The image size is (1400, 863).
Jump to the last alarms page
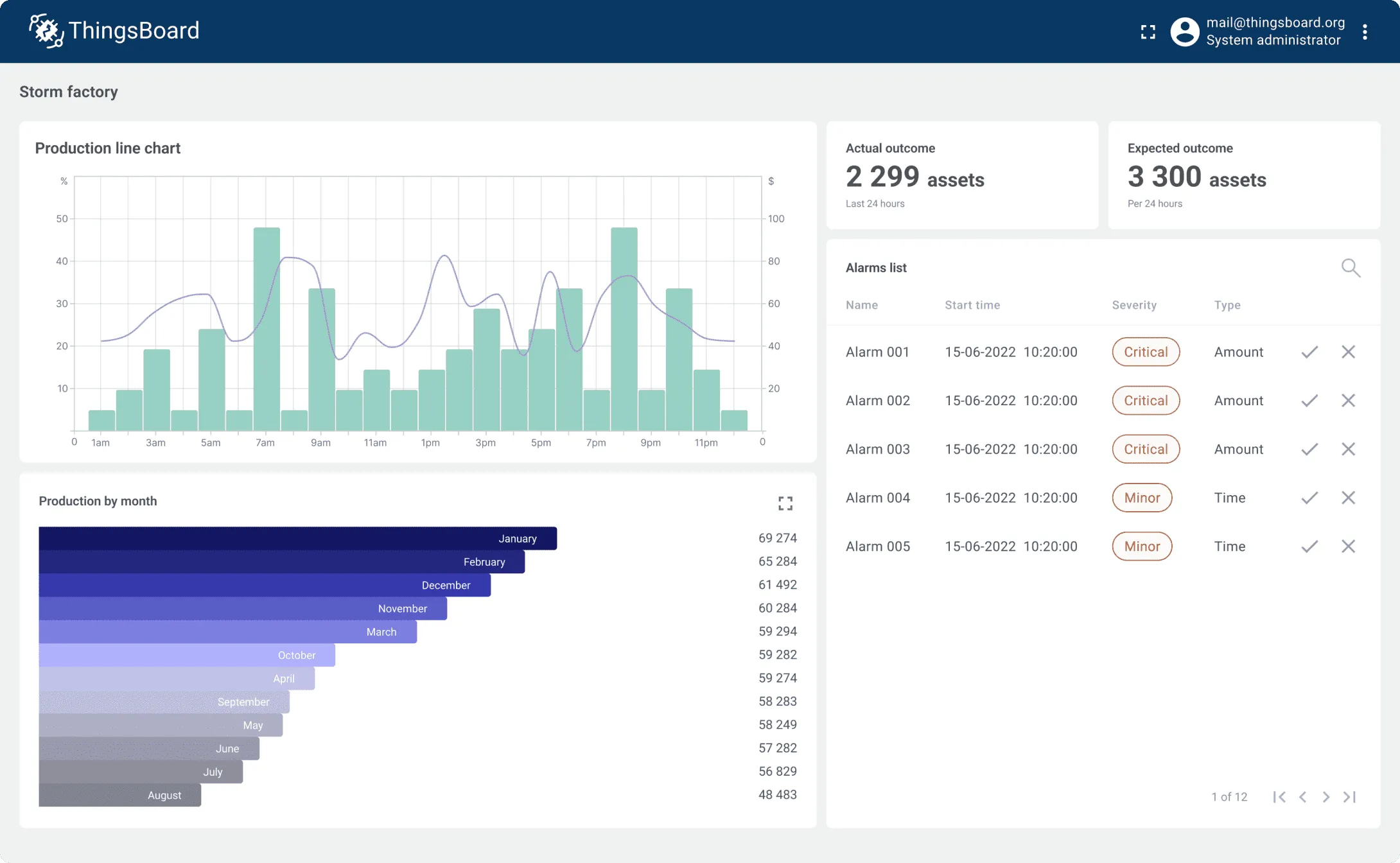pos(1350,797)
